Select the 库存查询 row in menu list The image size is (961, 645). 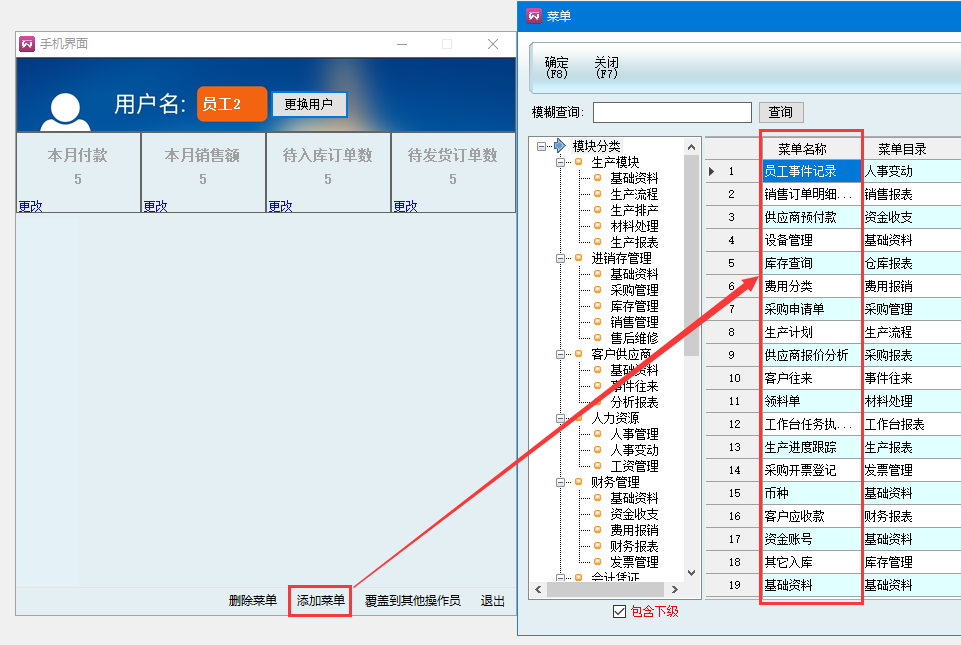pyautogui.click(x=810, y=264)
